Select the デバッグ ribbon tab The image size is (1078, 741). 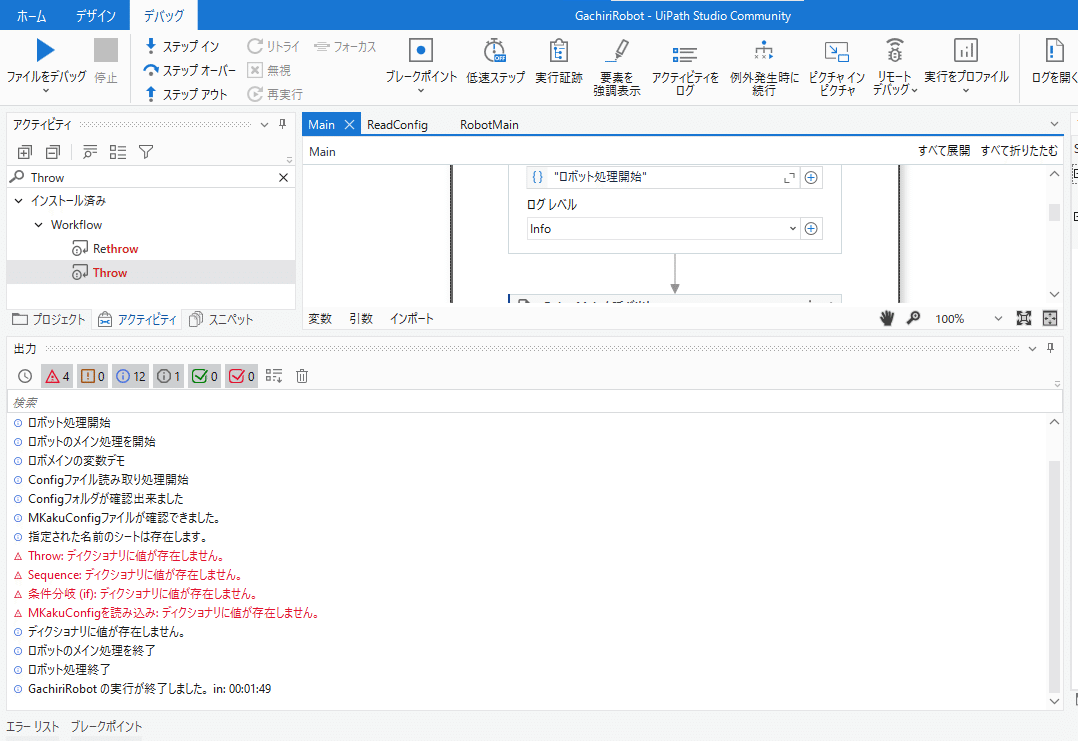click(x=164, y=15)
